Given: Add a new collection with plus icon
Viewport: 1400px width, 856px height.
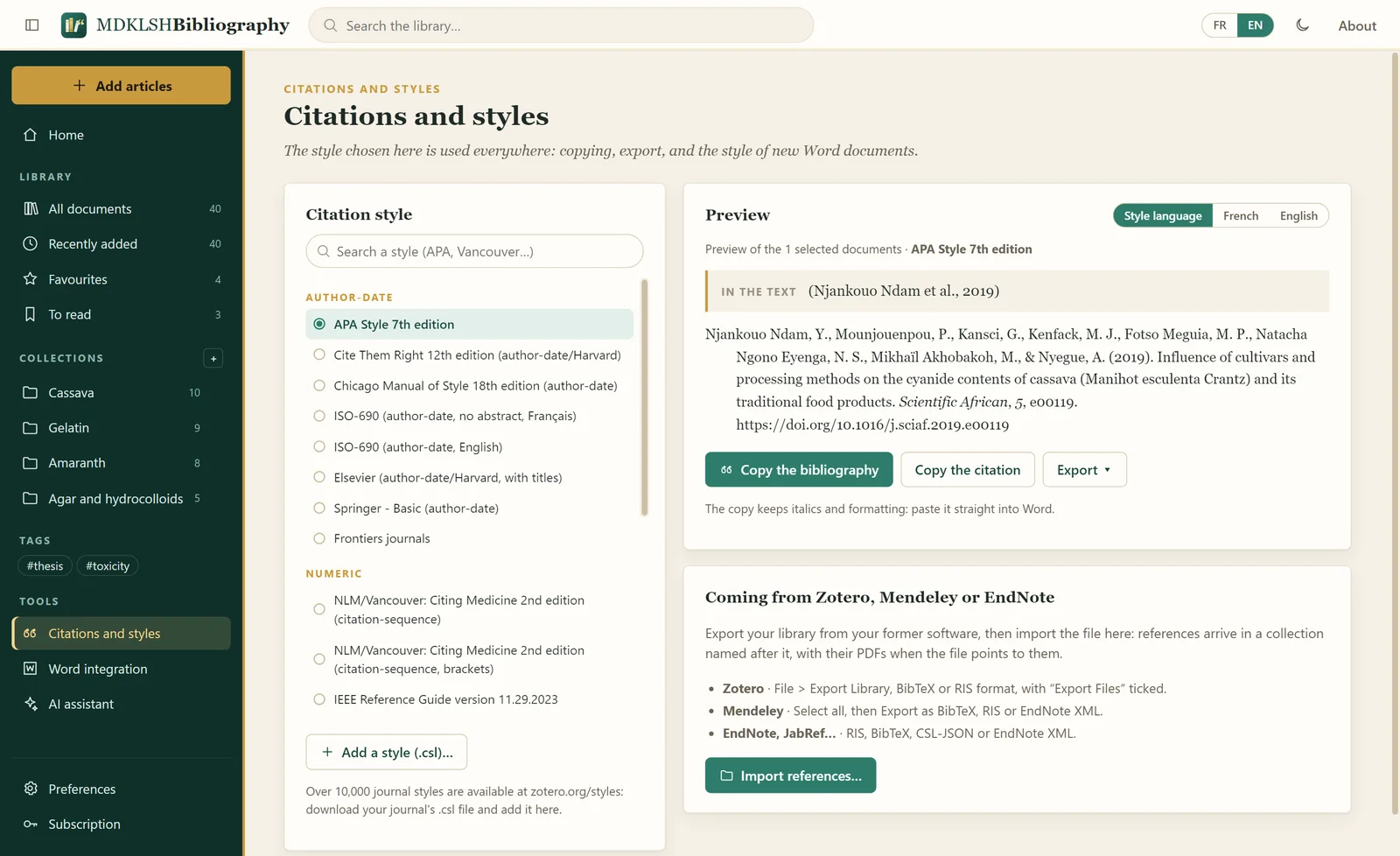Looking at the screenshot, I should (213, 358).
